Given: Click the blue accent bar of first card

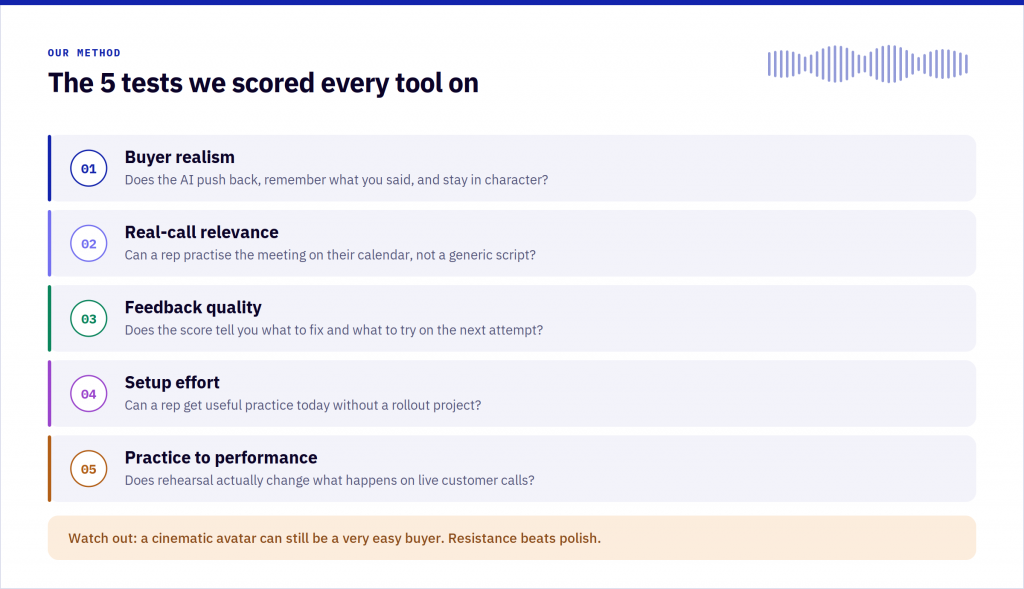Looking at the screenshot, I should (x=50, y=168).
